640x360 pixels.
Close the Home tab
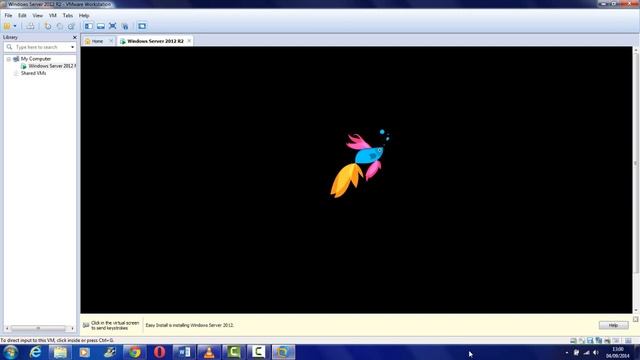(x=111, y=41)
